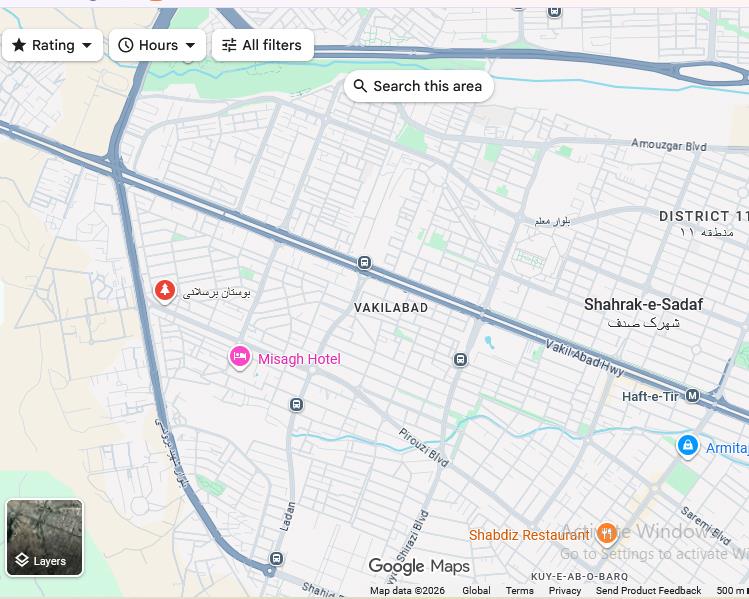Click the Map data ©2026 text
The height and width of the screenshot is (599, 749).
pos(407,591)
